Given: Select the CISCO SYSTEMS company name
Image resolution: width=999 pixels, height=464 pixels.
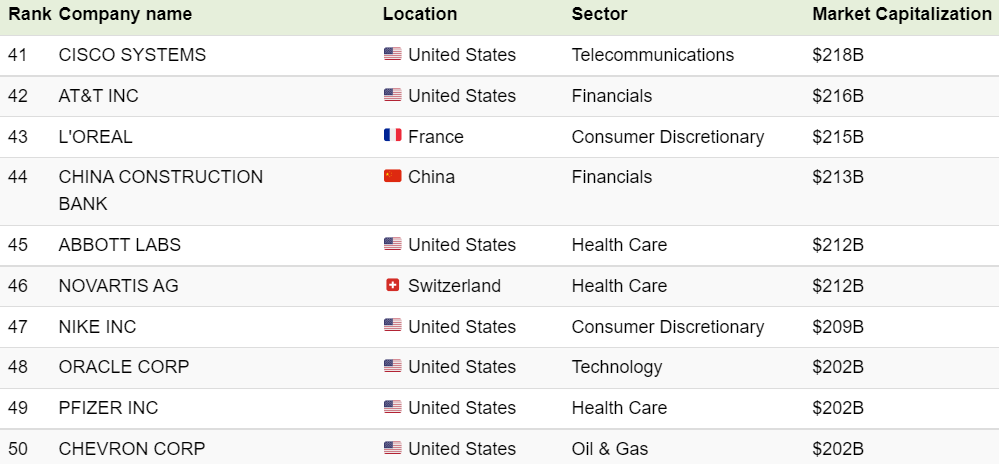Looking at the screenshot, I should [x=133, y=55].
